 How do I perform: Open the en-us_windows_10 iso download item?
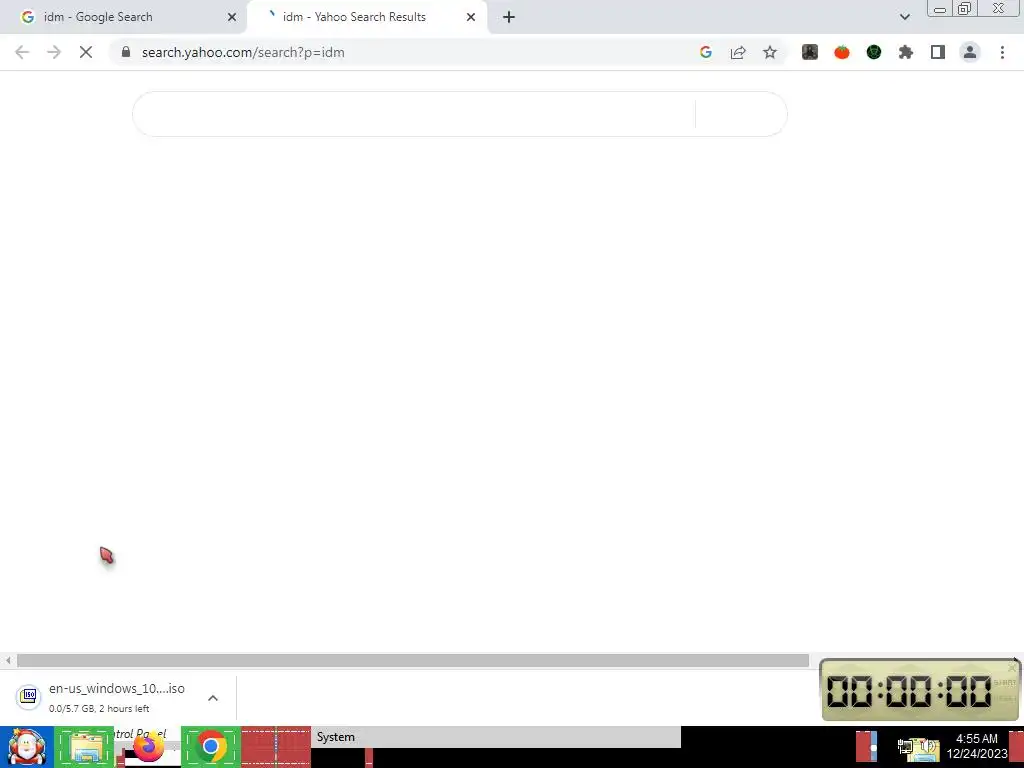116,696
